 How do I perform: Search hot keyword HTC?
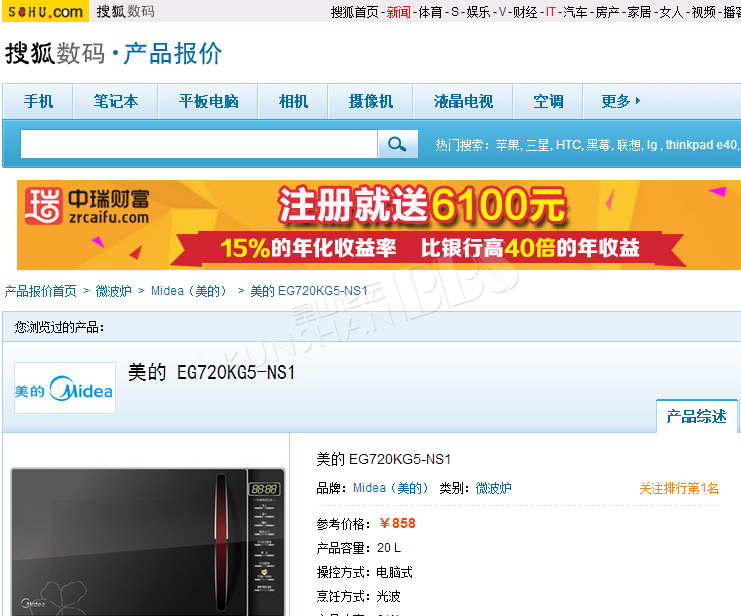pos(568,145)
